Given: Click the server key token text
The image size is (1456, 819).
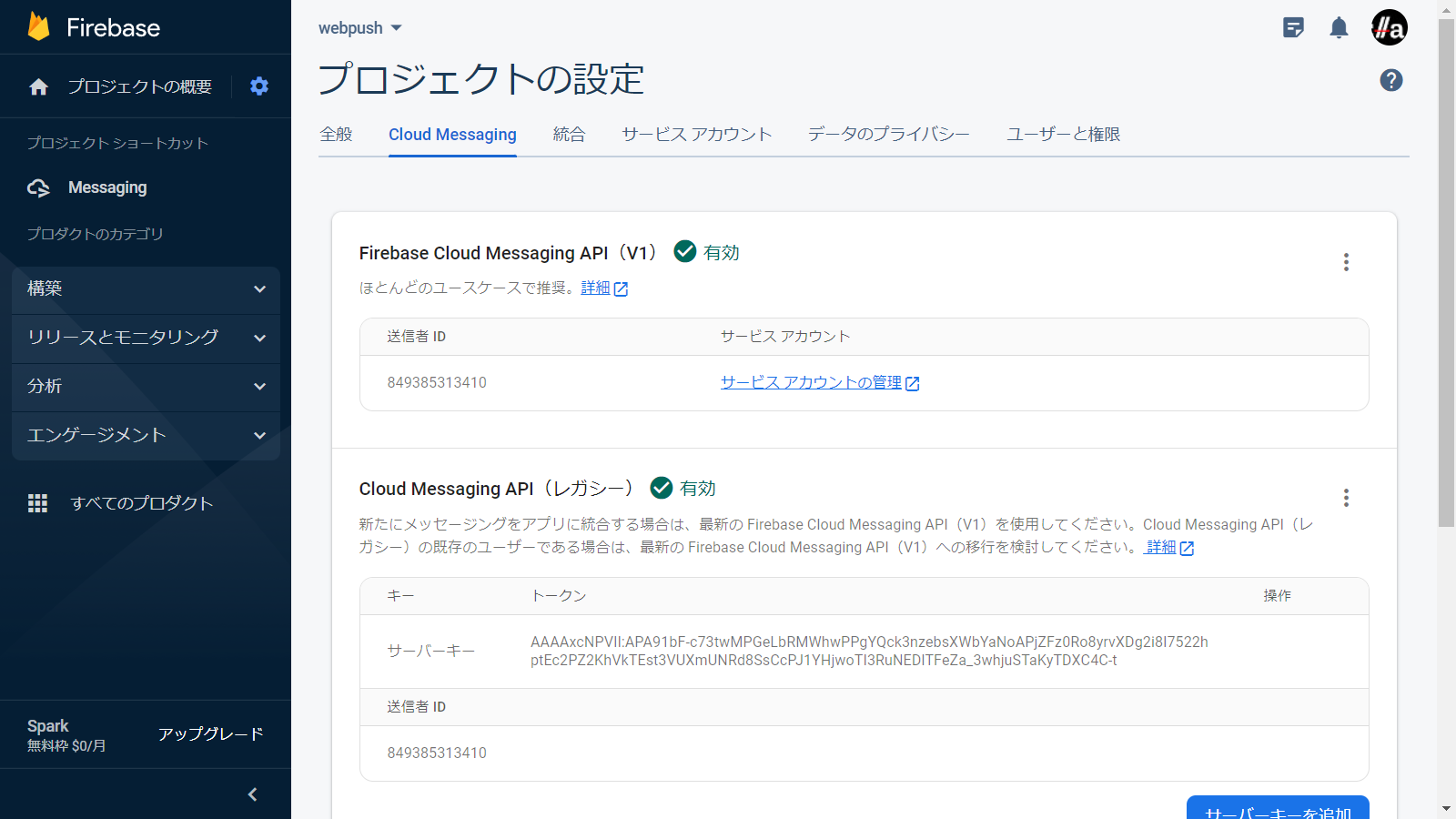Looking at the screenshot, I should tap(869, 652).
